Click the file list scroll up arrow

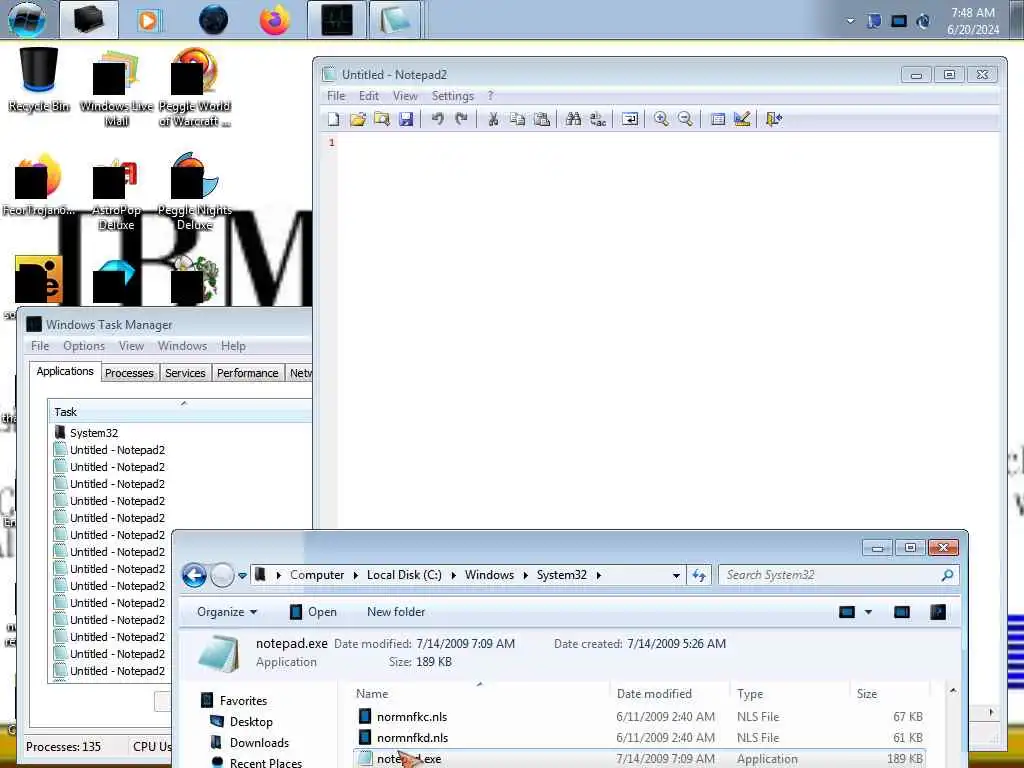(x=953, y=691)
